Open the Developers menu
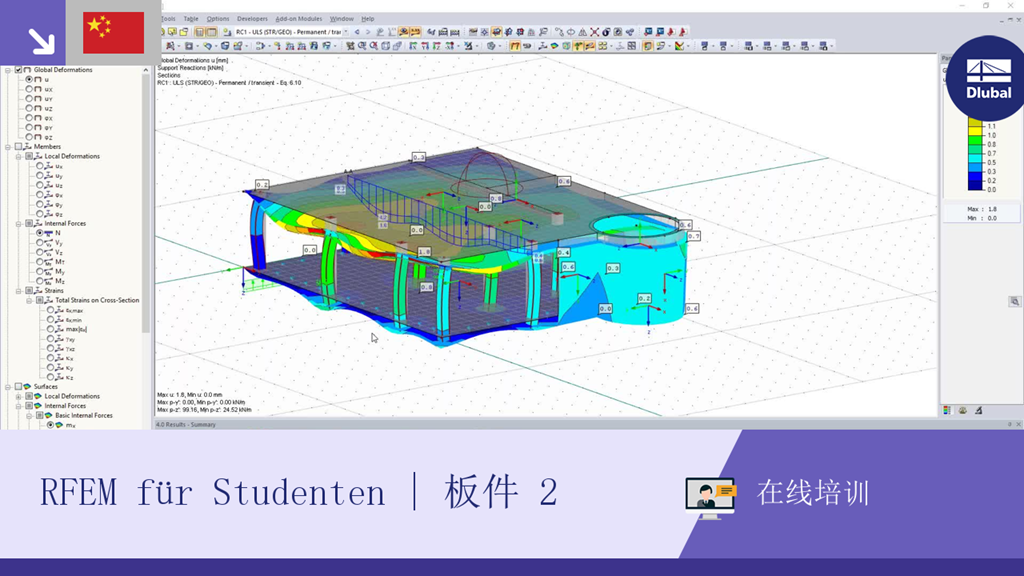1024x576 pixels. pos(252,19)
